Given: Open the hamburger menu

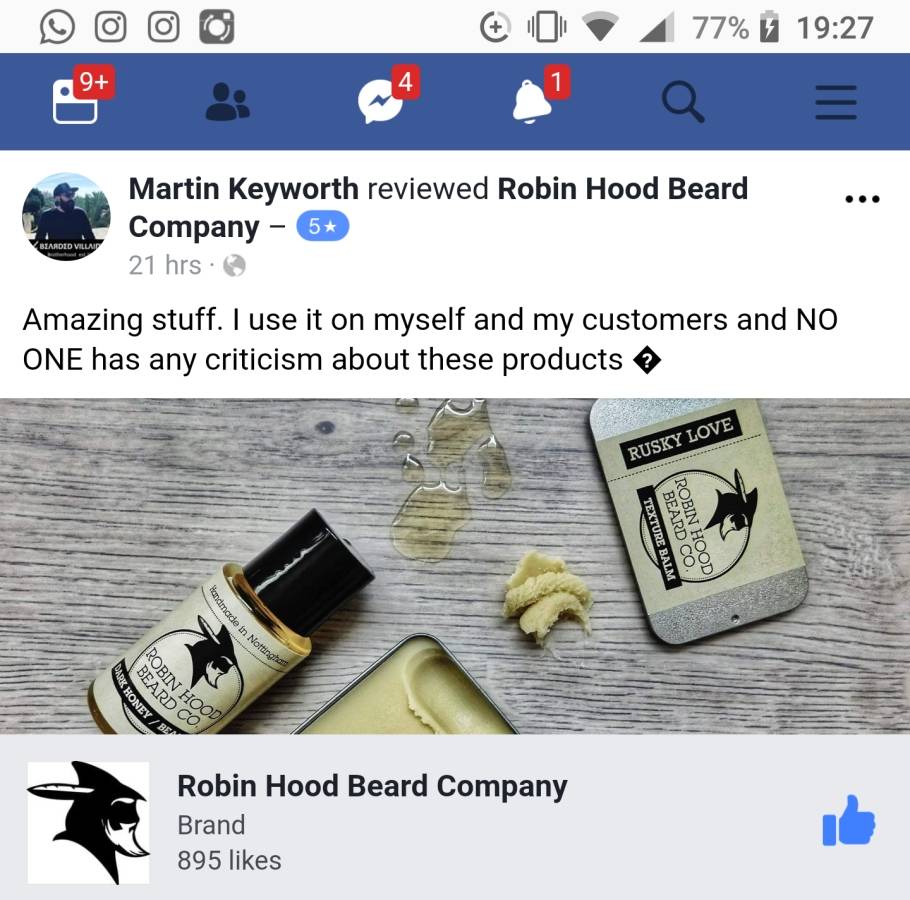Looking at the screenshot, I should [x=836, y=102].
